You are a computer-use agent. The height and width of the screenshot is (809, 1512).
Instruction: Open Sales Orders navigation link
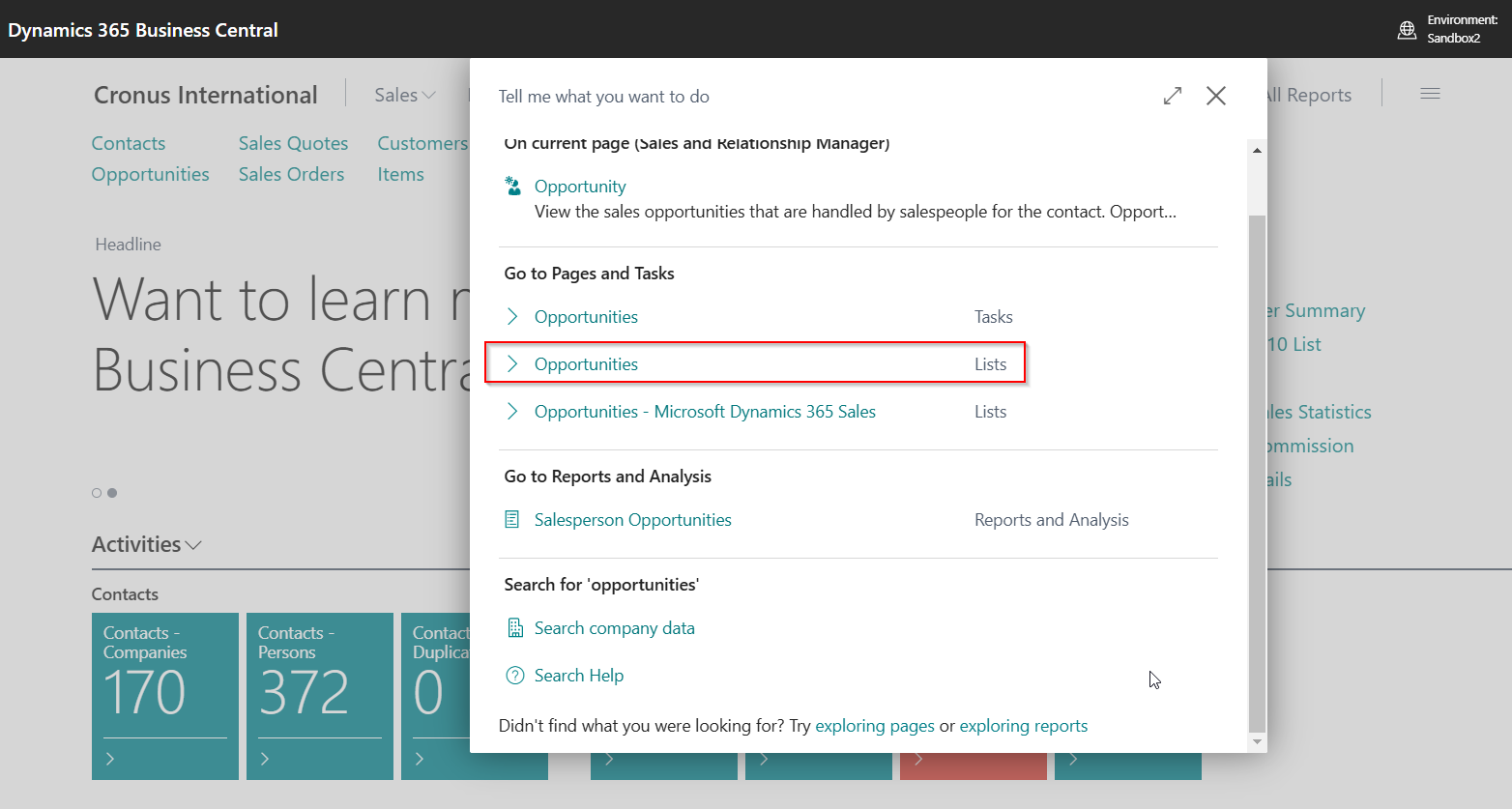coord(292,174)
